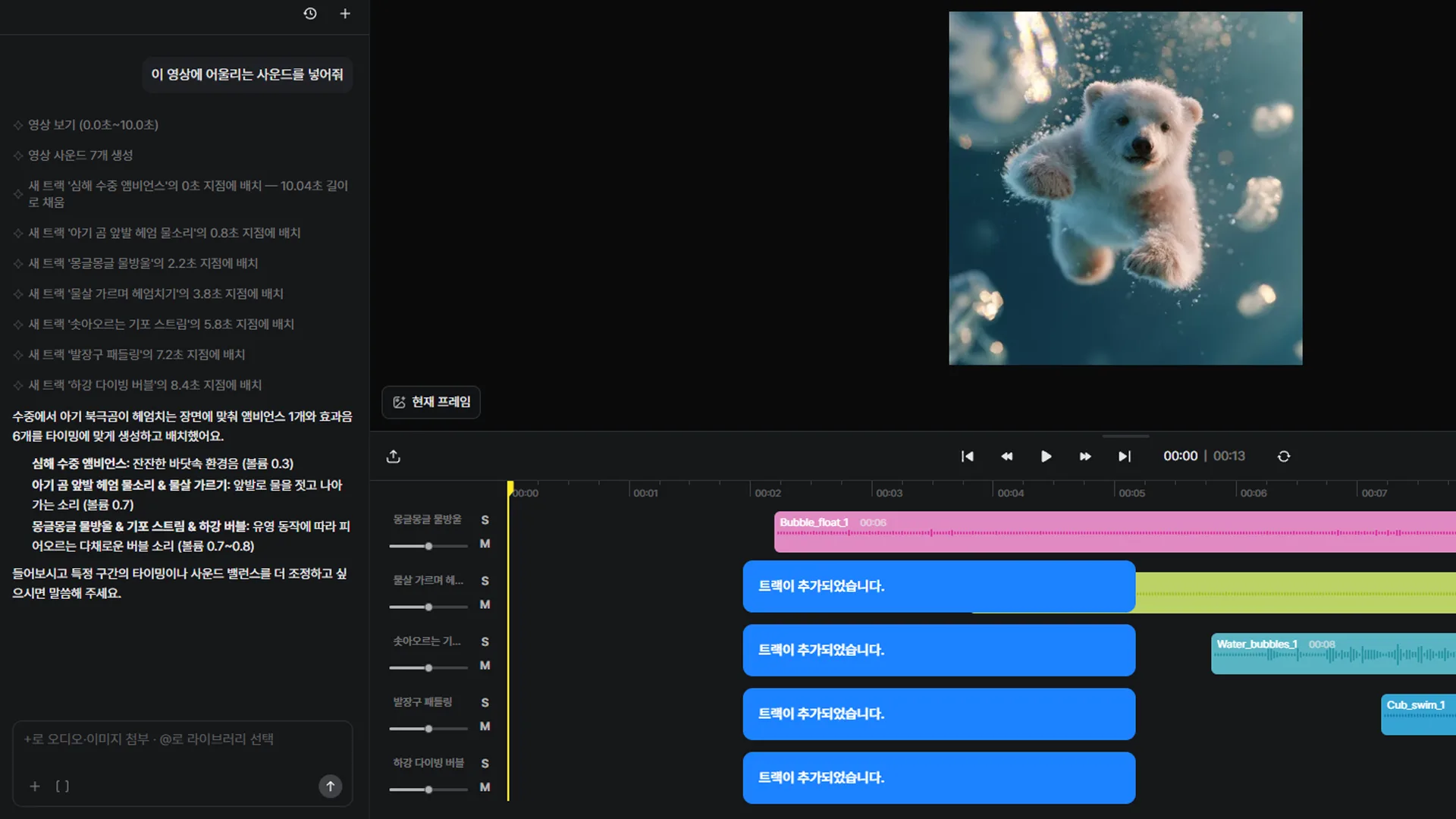Solo the 발장구 패들링 track

pos(485,703)
